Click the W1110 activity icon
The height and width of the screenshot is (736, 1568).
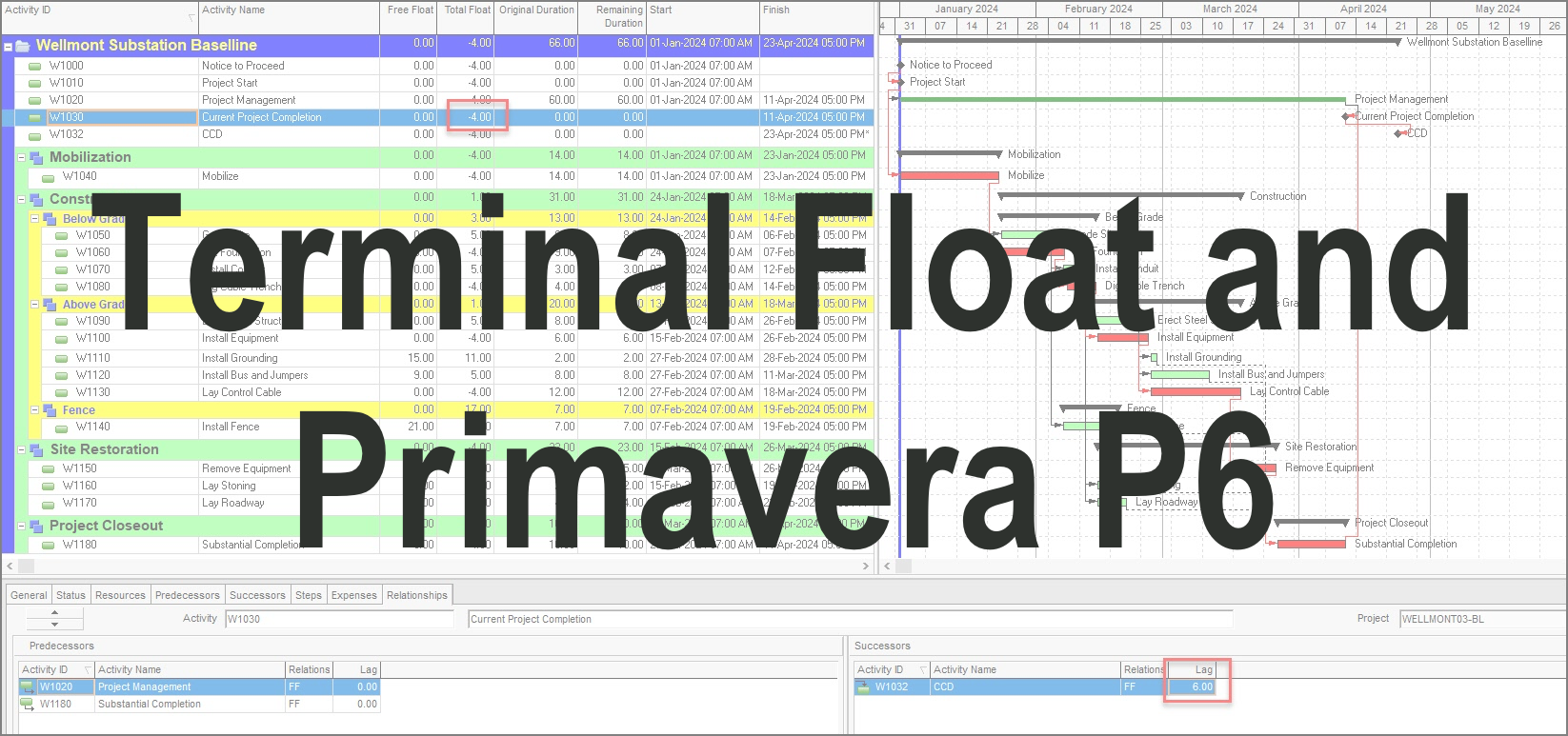point(62,358)
